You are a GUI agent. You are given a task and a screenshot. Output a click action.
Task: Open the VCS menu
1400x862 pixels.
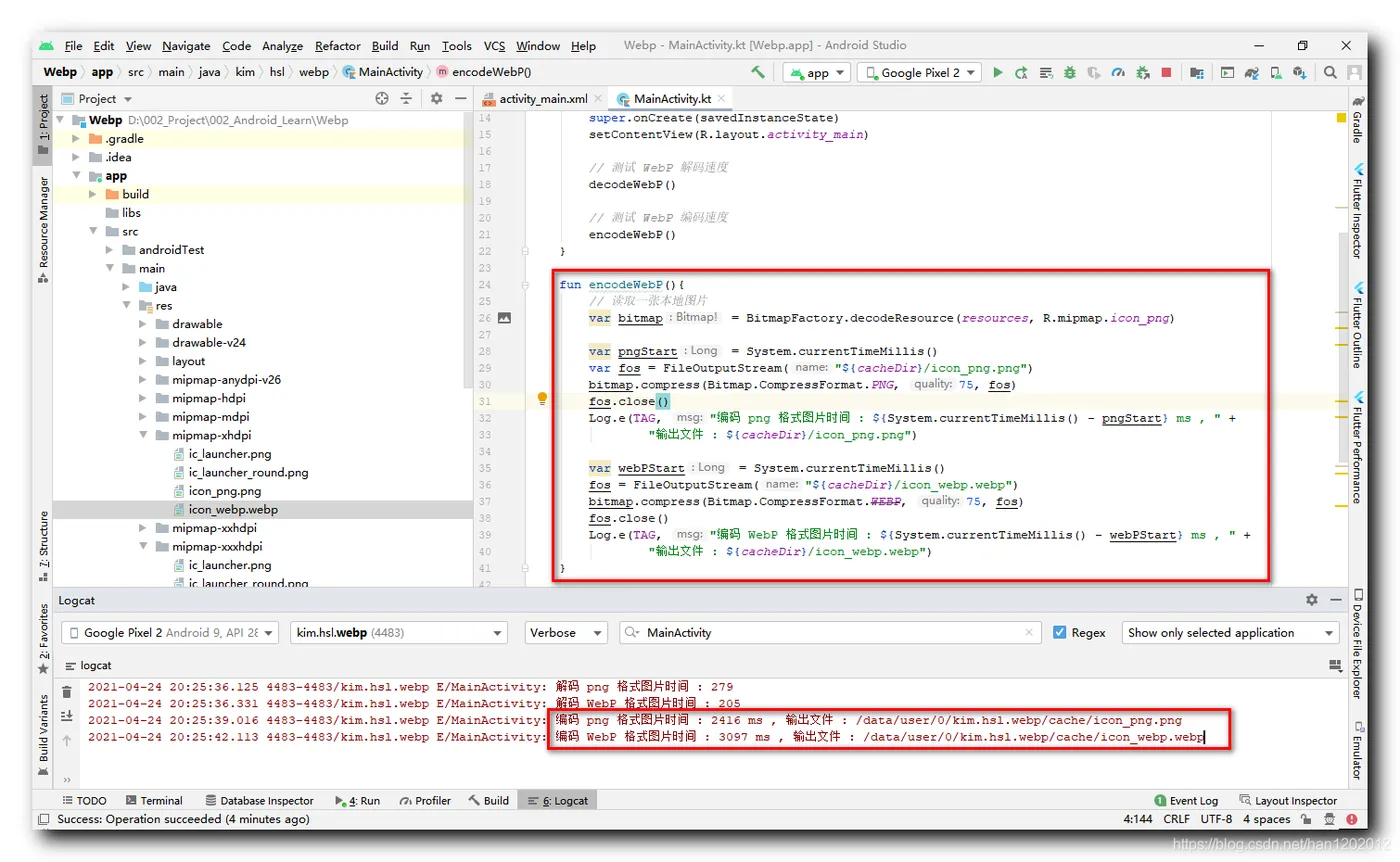[x=494, y=46]
